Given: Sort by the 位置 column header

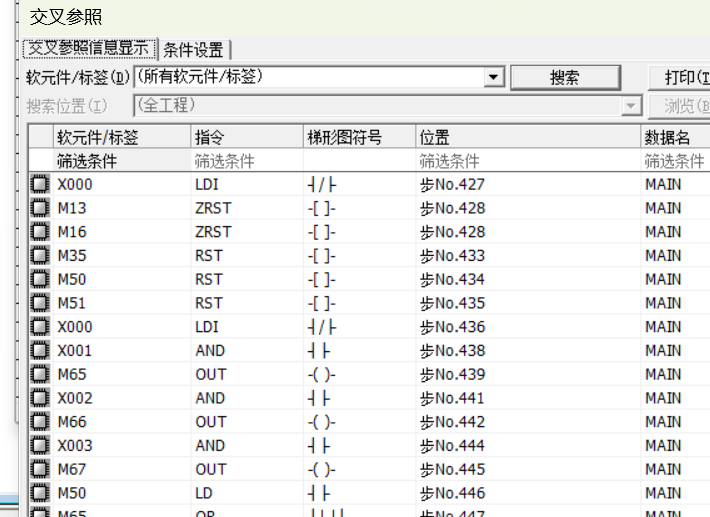Looking at the screenshot, I should [x=527, y=138].
